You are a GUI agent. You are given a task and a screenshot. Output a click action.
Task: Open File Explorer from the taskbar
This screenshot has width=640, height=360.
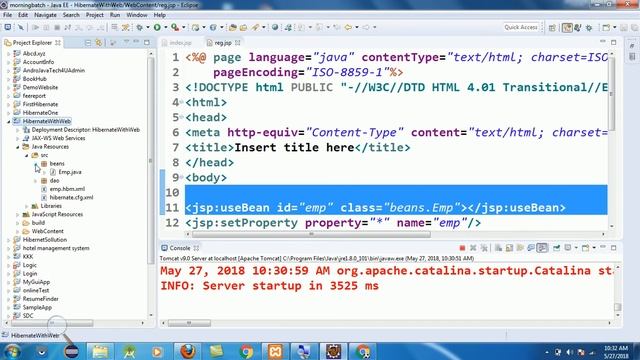pyautogui.click(x=100, y=351)
